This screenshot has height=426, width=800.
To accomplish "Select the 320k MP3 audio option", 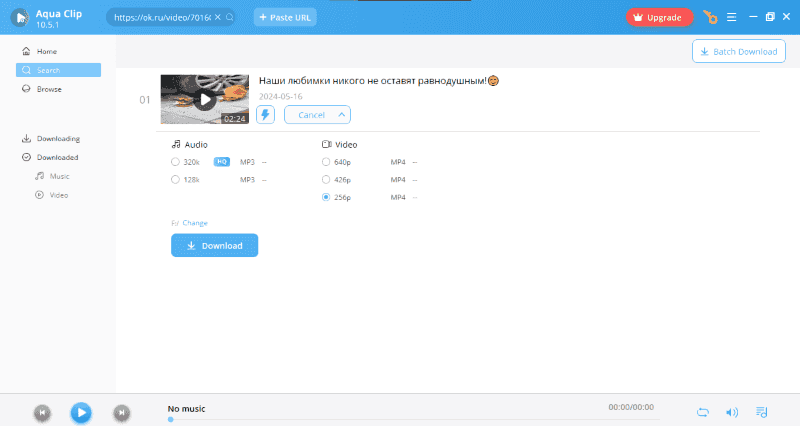I will pyautogui.click(x=176, y=161).
